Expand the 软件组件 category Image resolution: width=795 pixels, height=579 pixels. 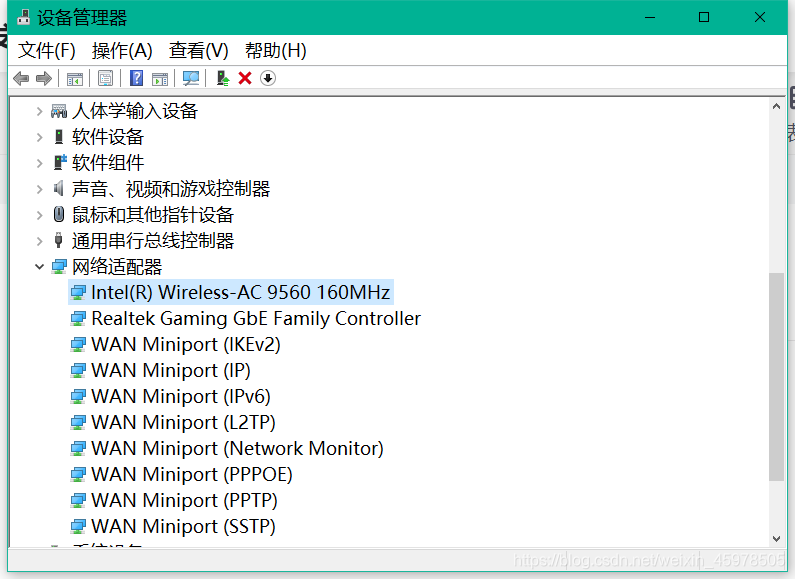40,163
